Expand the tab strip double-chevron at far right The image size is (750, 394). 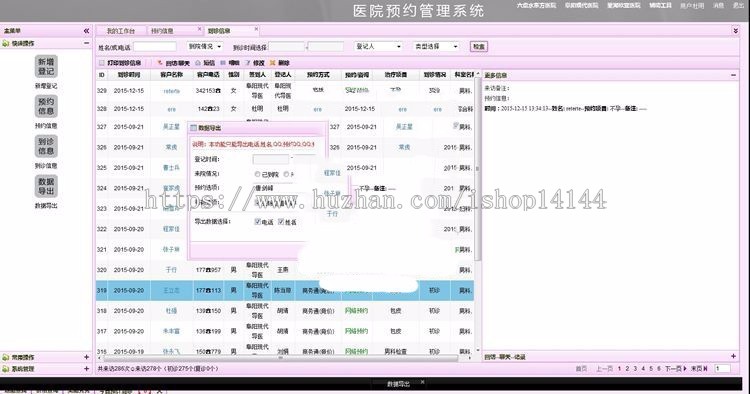tap(735, 31)
